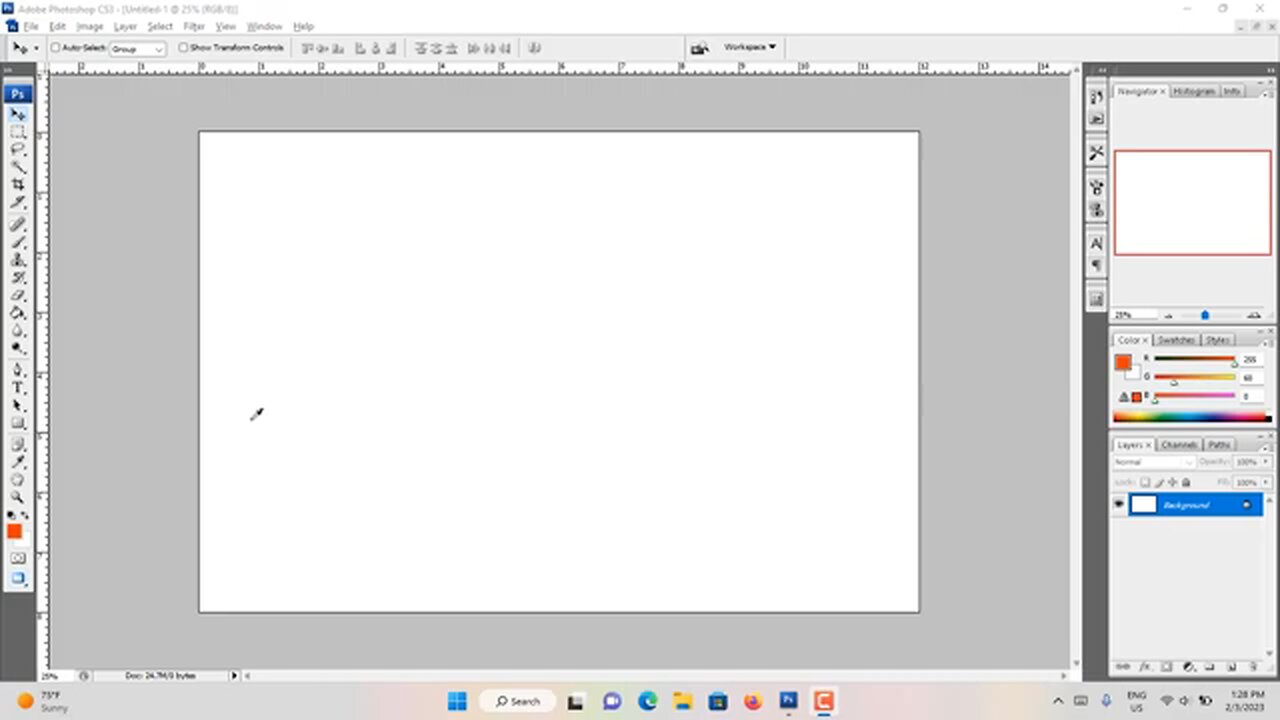Select the Pen tool
The width and height of the screenshot is (1280, 720).
(18, 370)
